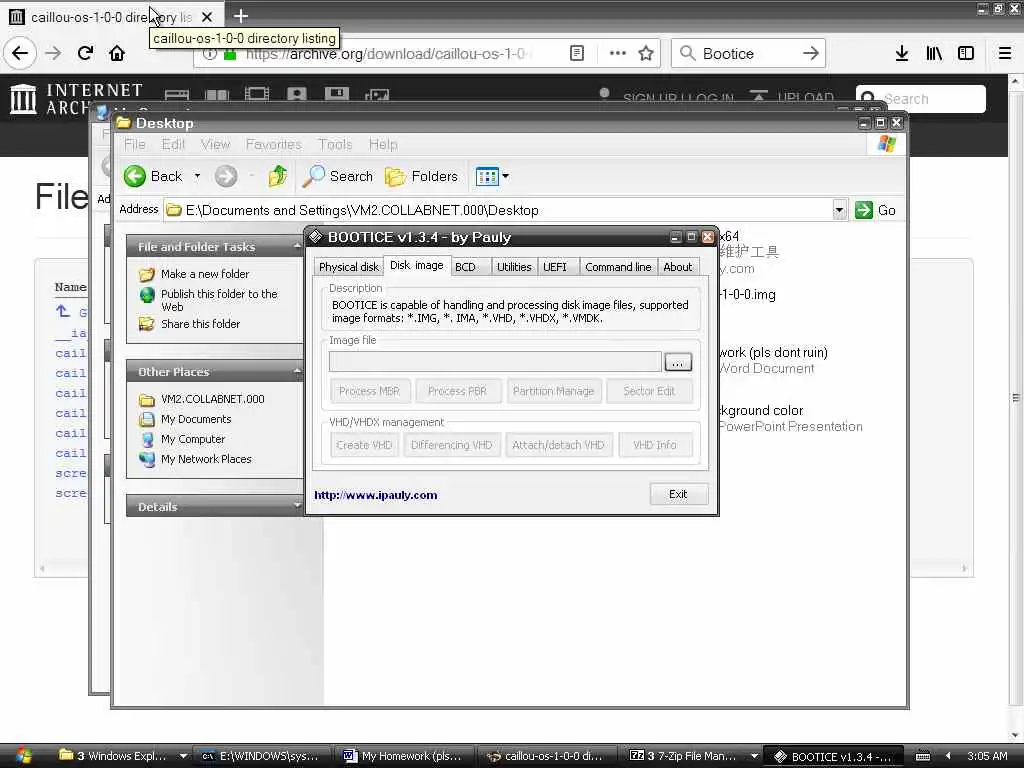Open Back history dropdown arrow

tap(197, 176)
